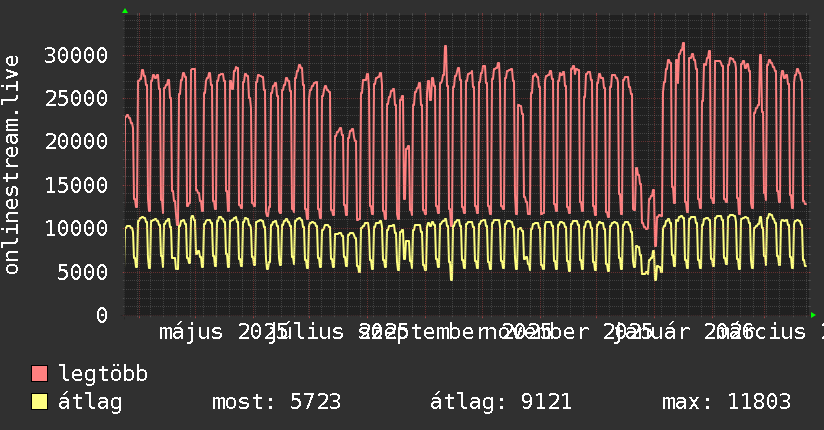Click the 20000 y-axis label
The width and height of the screenshot is (824, 430).
pos(76,141)
